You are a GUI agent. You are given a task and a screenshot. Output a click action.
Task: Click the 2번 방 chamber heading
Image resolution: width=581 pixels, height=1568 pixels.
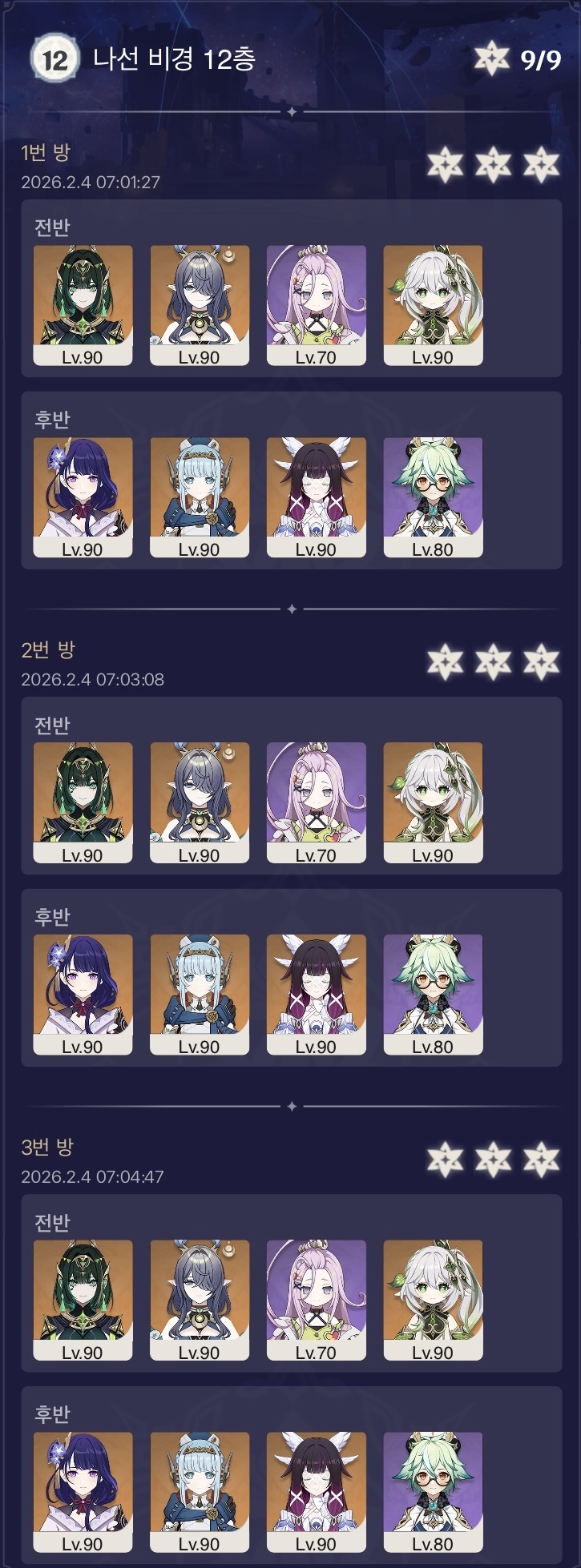click(48, 649)
